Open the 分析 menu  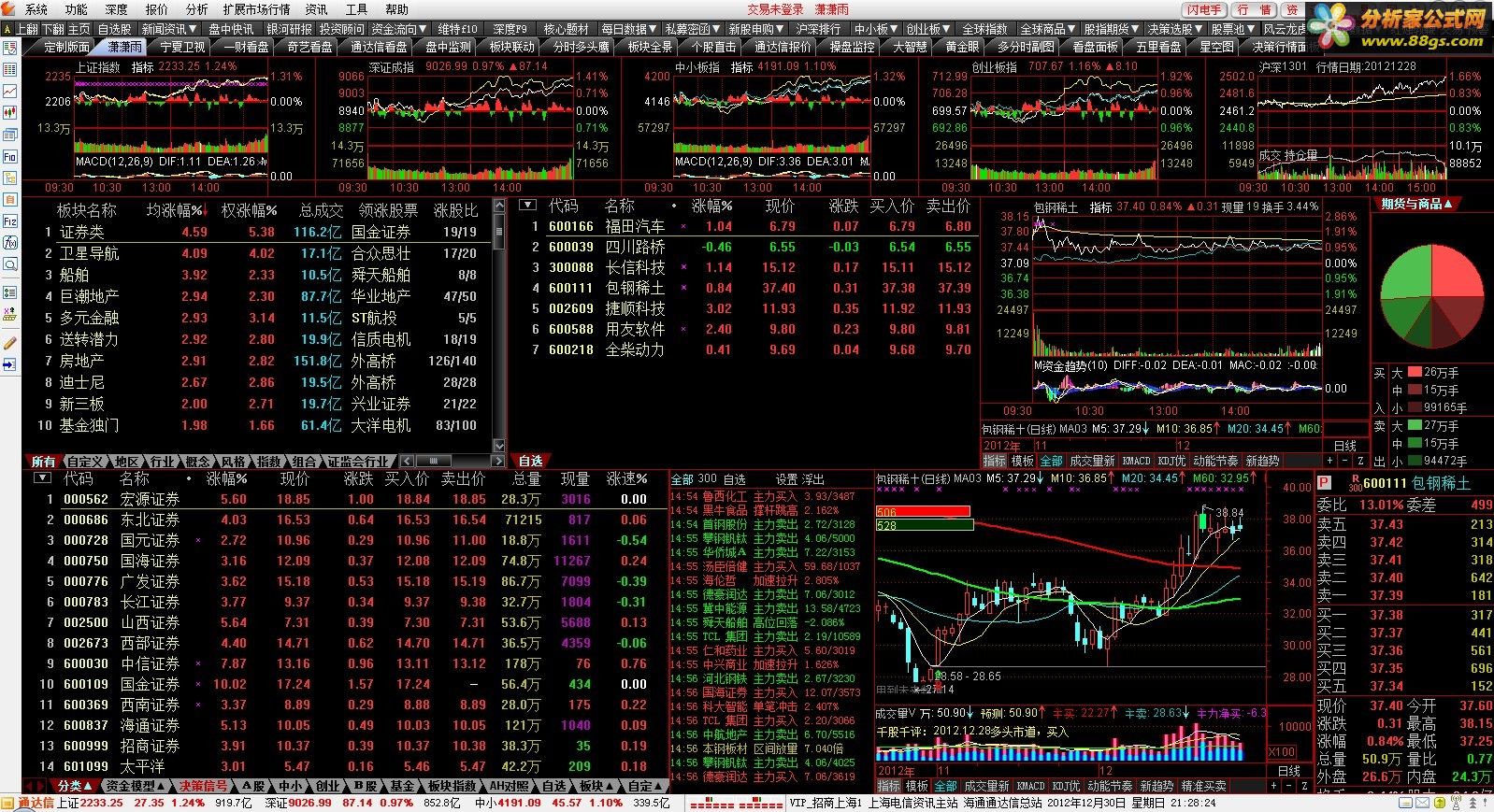(196, 9)
